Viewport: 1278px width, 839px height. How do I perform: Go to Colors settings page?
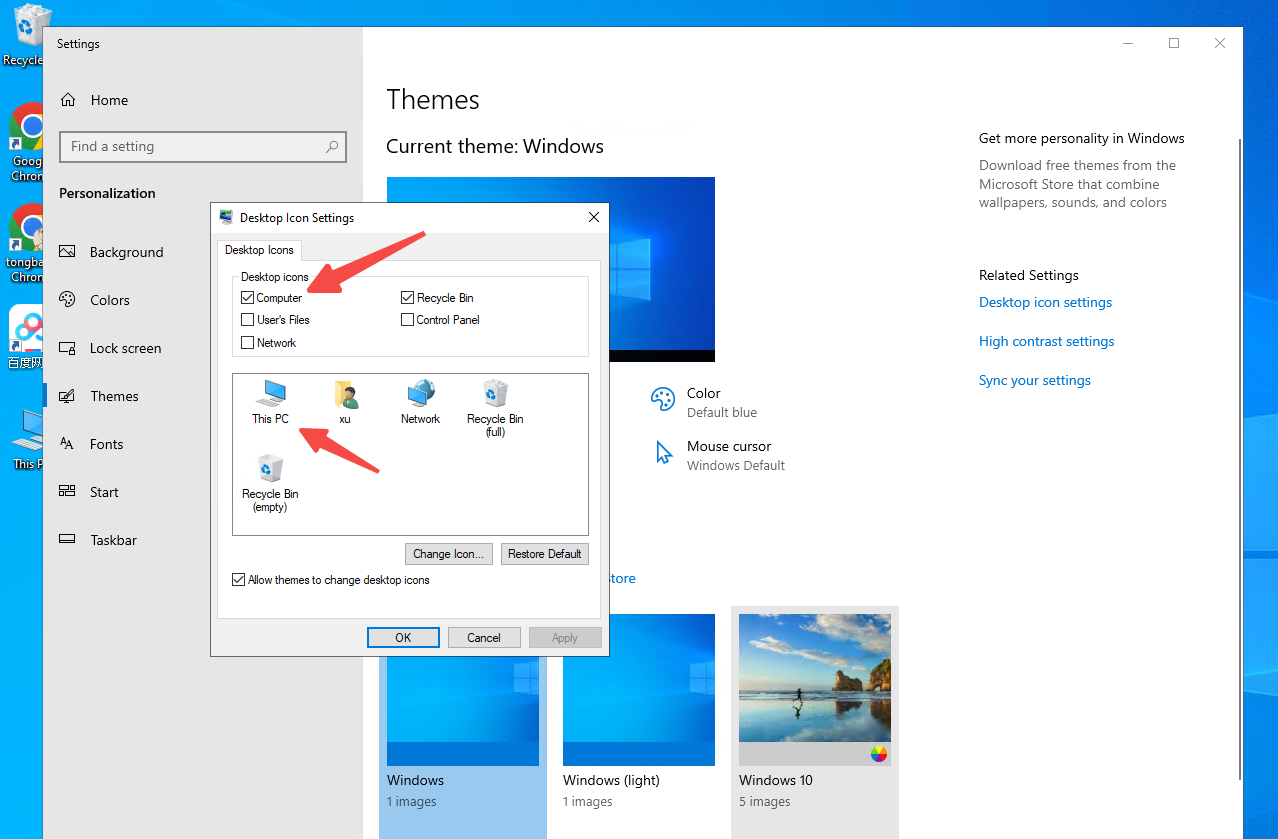pyautogui.click(x=110, y=300)
